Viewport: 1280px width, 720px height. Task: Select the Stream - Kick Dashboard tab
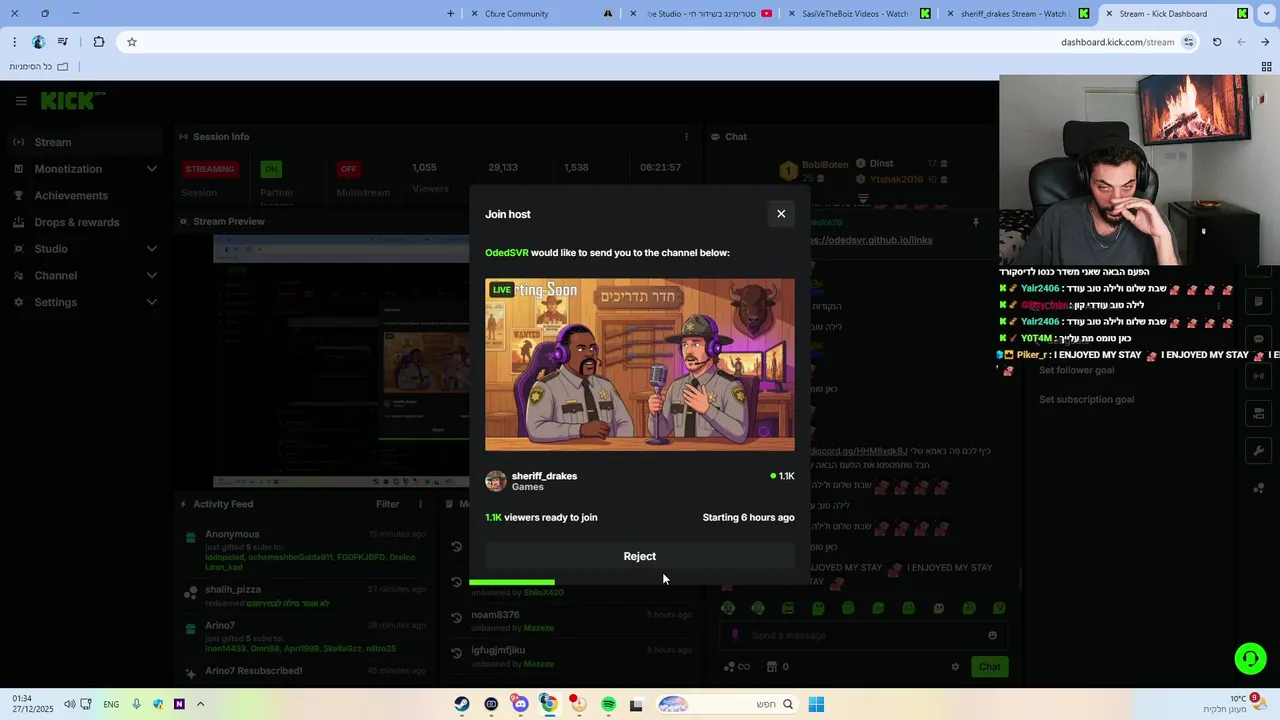(x=1176, y=14)
